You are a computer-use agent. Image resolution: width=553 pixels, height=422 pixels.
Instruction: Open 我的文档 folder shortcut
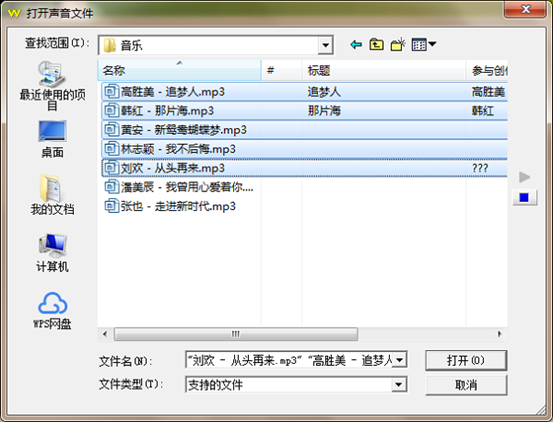pyautogui.click(x=52, y=195)
